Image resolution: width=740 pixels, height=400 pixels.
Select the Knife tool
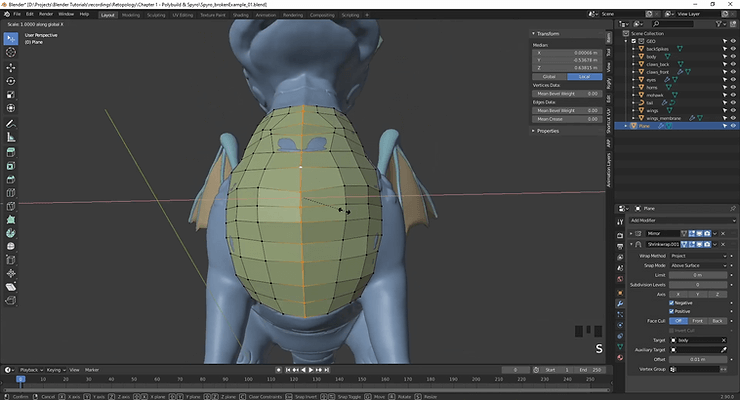(x=11, y=206)
